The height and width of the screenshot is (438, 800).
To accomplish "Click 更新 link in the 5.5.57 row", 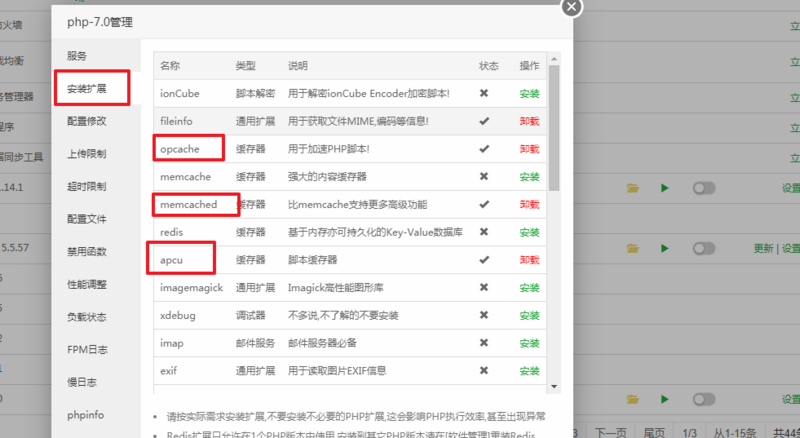I will [763, 249].
